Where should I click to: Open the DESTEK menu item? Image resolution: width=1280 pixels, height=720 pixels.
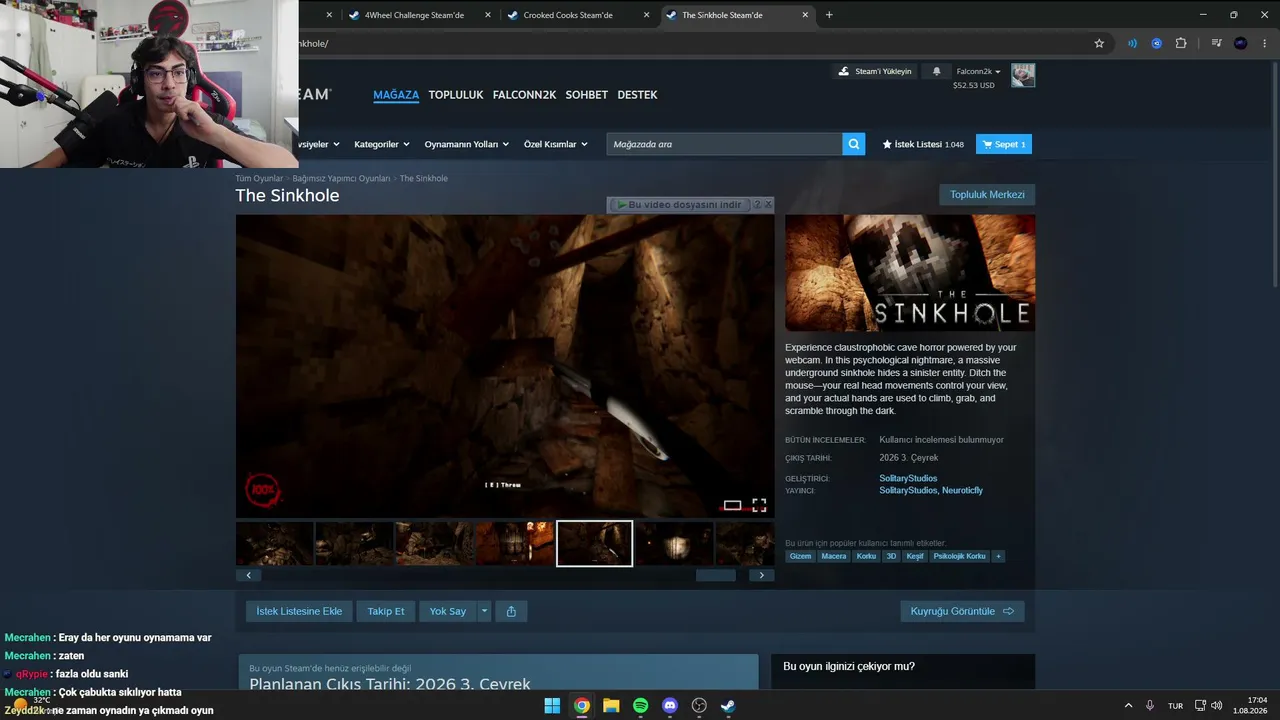[x=637, y=95]
